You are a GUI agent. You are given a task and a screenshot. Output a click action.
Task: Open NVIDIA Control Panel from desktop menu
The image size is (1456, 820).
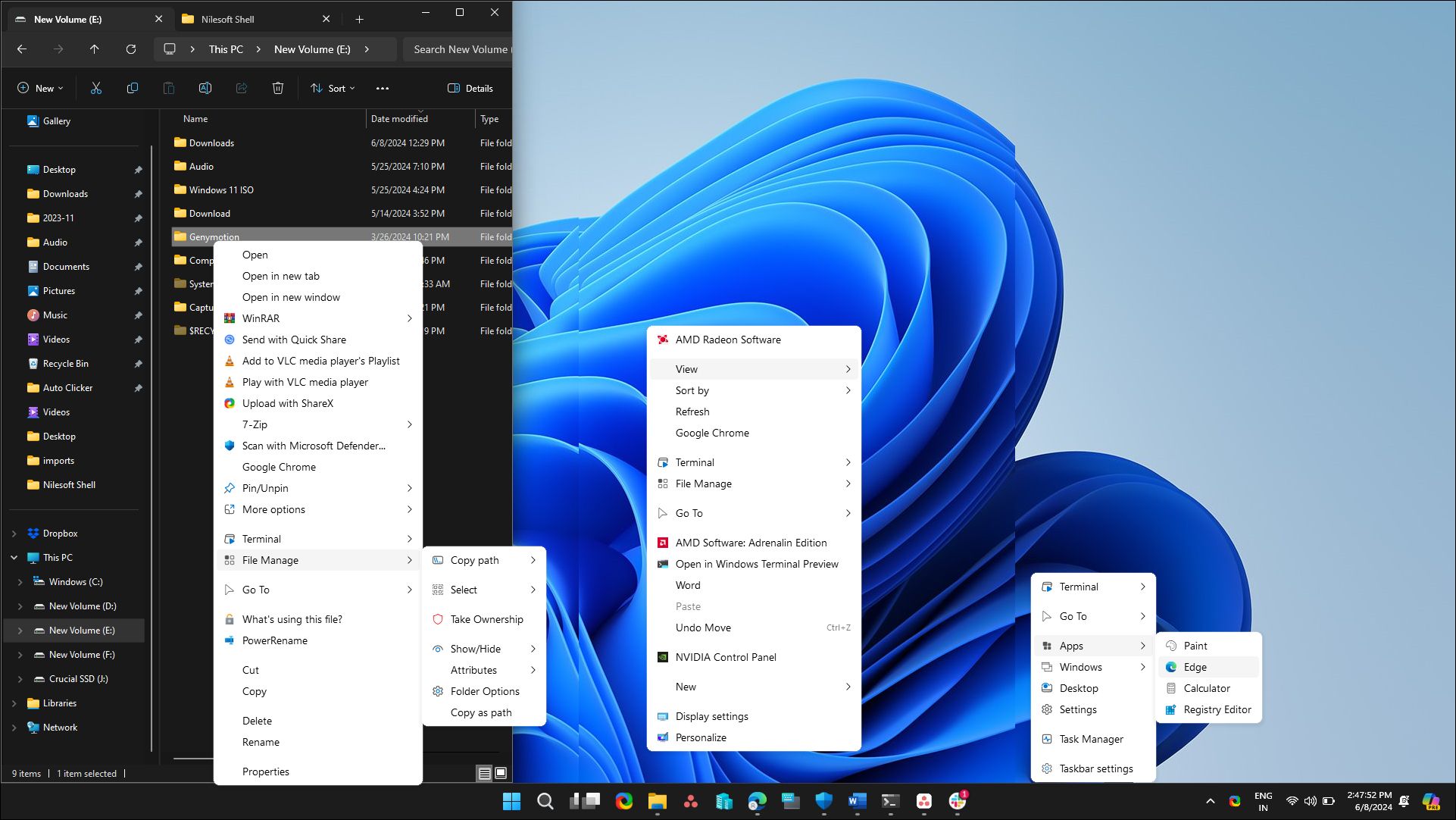(724, 656)
